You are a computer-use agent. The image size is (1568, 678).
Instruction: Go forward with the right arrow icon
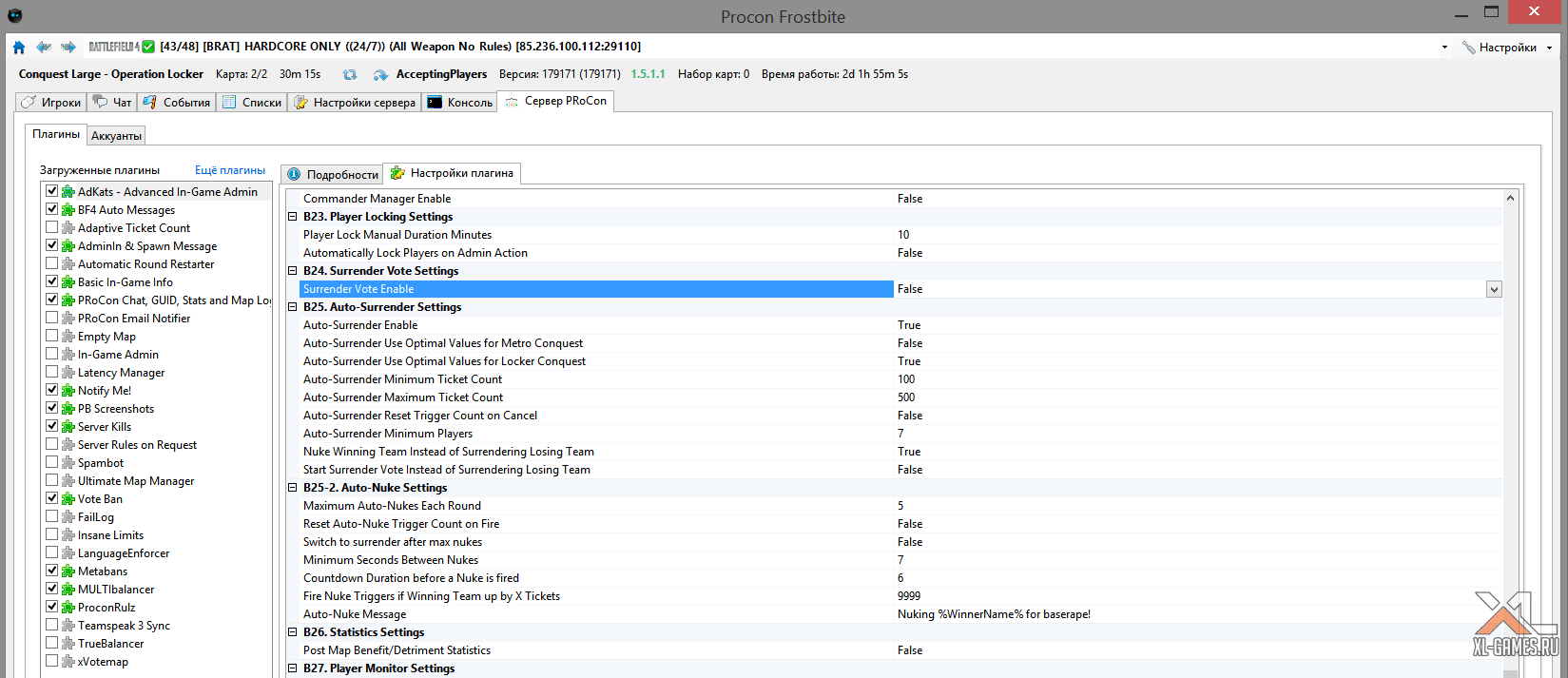tap(68, 47)
